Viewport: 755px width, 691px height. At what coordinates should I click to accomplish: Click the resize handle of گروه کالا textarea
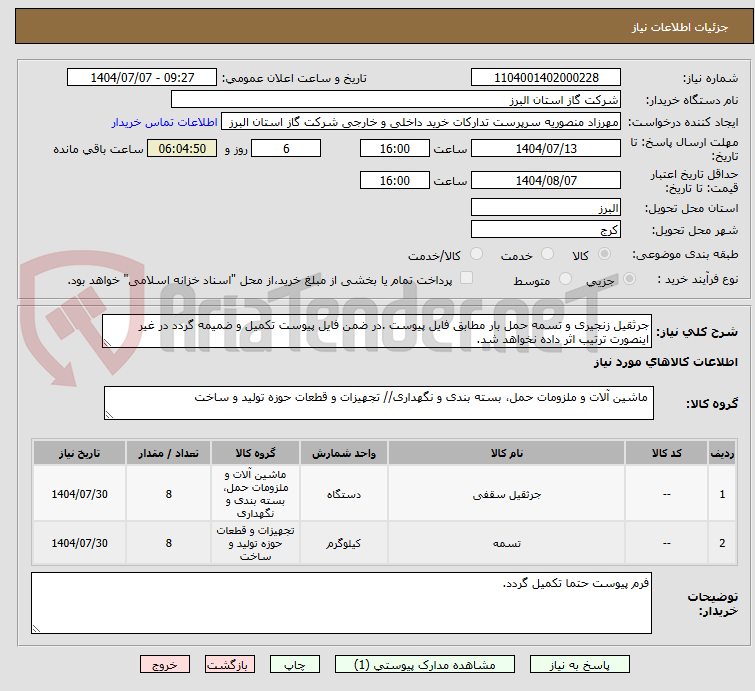[x=109, y=415]
